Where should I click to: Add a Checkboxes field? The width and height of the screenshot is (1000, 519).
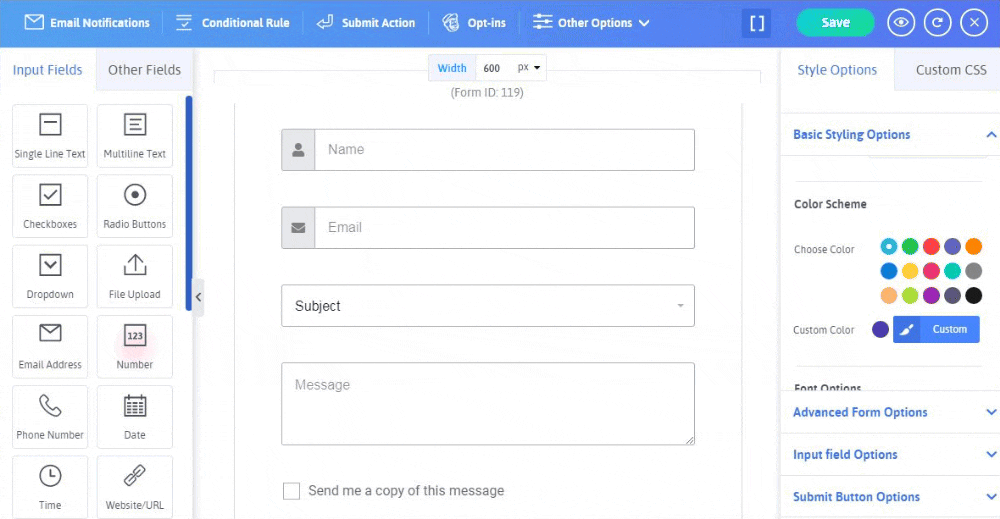(50, 206)
